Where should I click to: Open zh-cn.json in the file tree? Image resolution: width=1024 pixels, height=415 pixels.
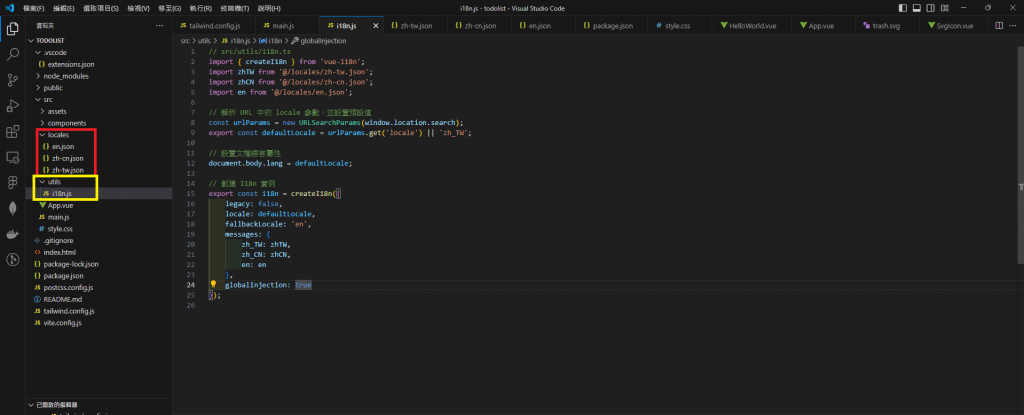[99, 158]
